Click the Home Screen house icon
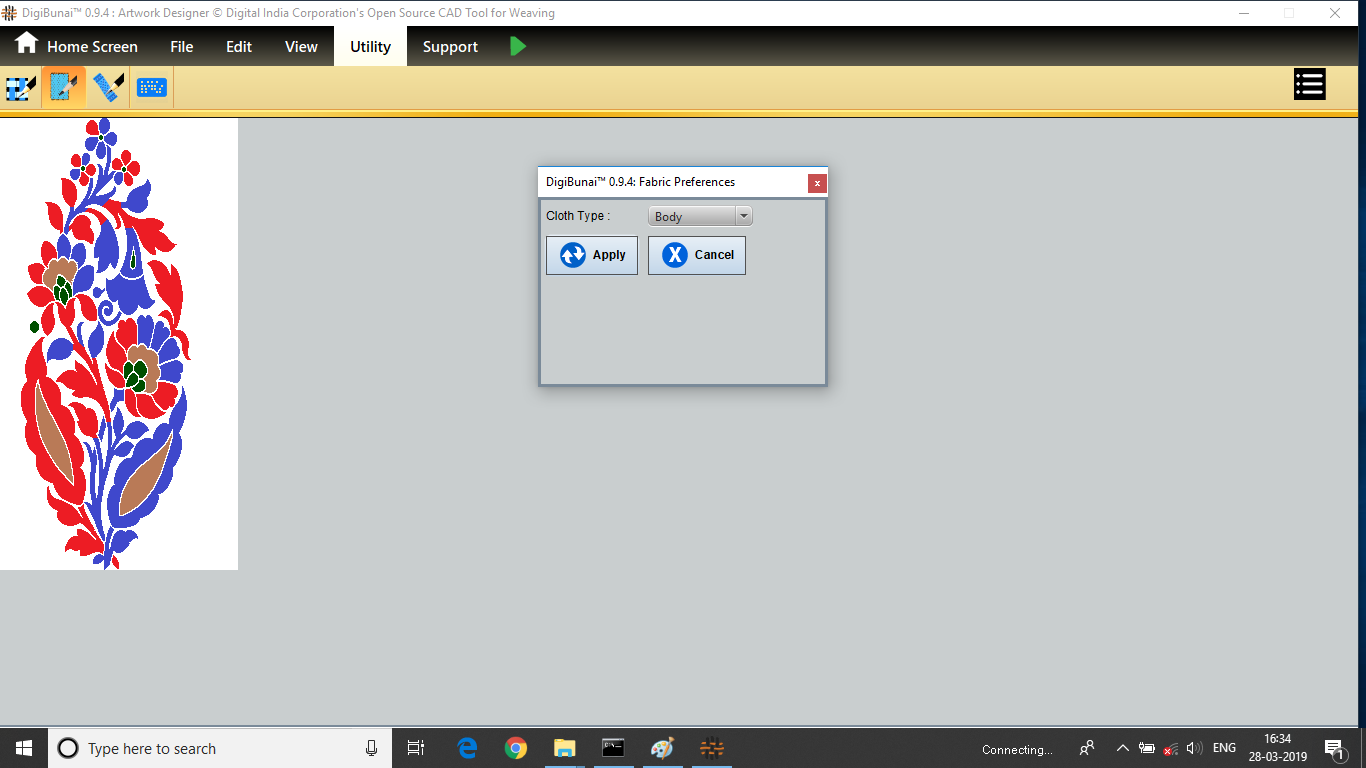Image resolution: width=1366 pixels, height=768 pixels. click(x=26, y=45)
